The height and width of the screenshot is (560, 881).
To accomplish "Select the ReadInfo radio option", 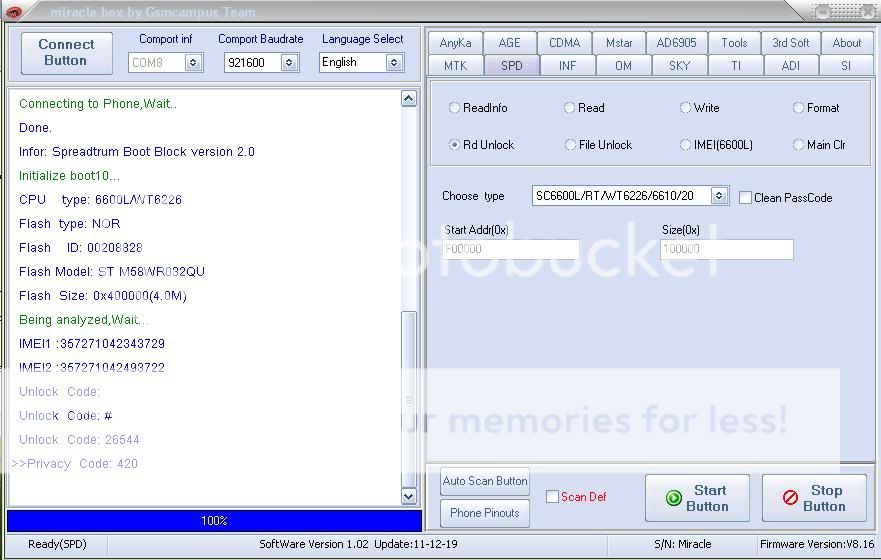I will (x=478, y=107).
